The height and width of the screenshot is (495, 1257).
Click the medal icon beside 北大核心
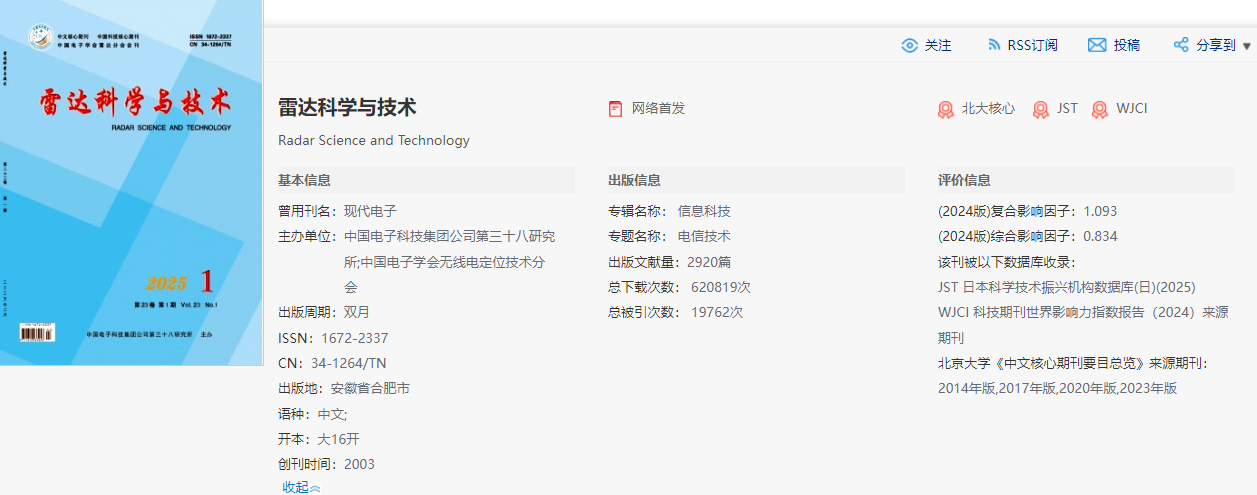tap(945, 109)
